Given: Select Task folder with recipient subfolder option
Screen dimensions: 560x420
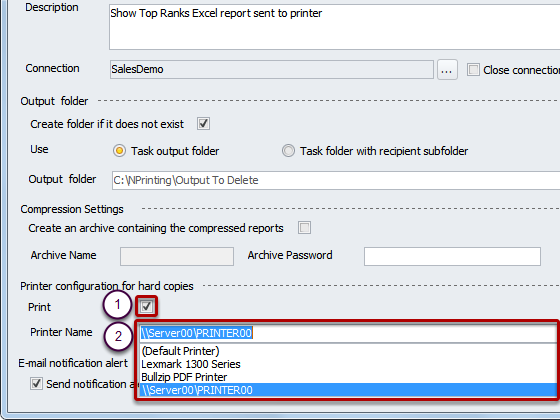Looking at the screenshot, I should pyautogui.click(x=288, y=151).
